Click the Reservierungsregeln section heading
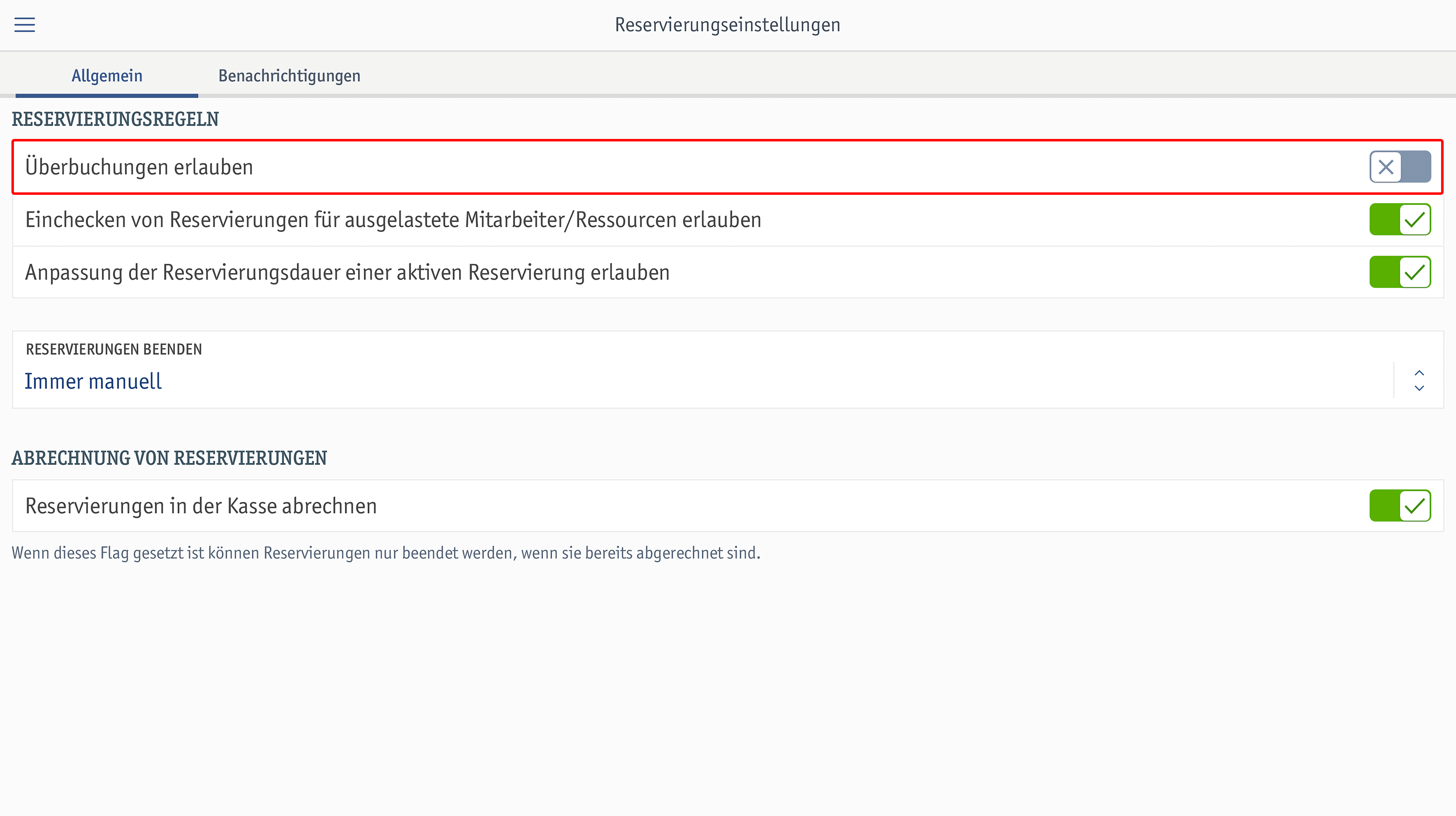Image resolution: width=1456 pixels, height=816 pixels. click(x=115, y=119)
